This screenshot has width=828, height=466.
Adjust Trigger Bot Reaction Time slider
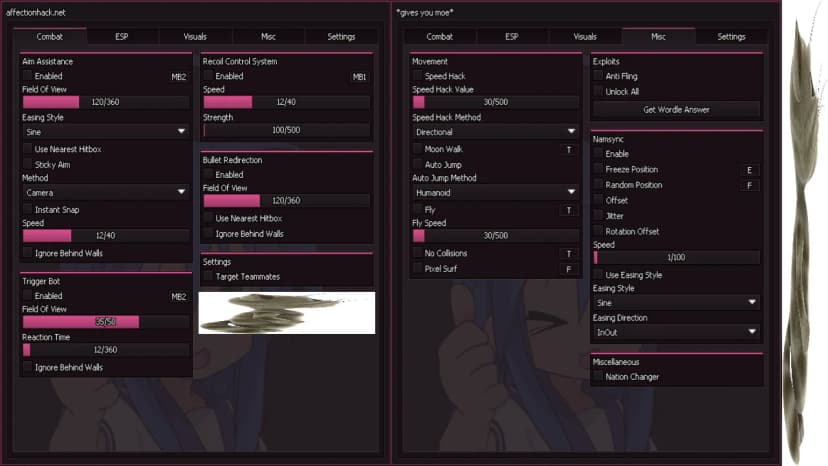point(106,350)
